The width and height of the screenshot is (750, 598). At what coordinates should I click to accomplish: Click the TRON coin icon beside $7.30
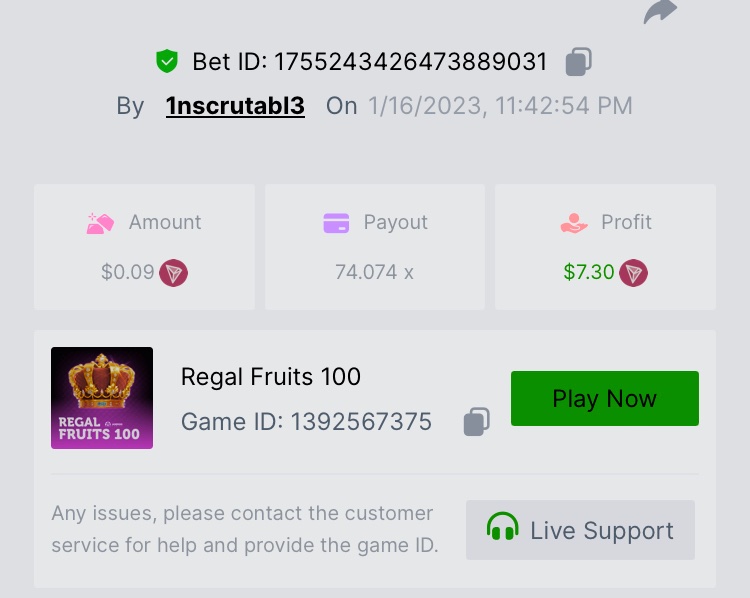[633, 272]
